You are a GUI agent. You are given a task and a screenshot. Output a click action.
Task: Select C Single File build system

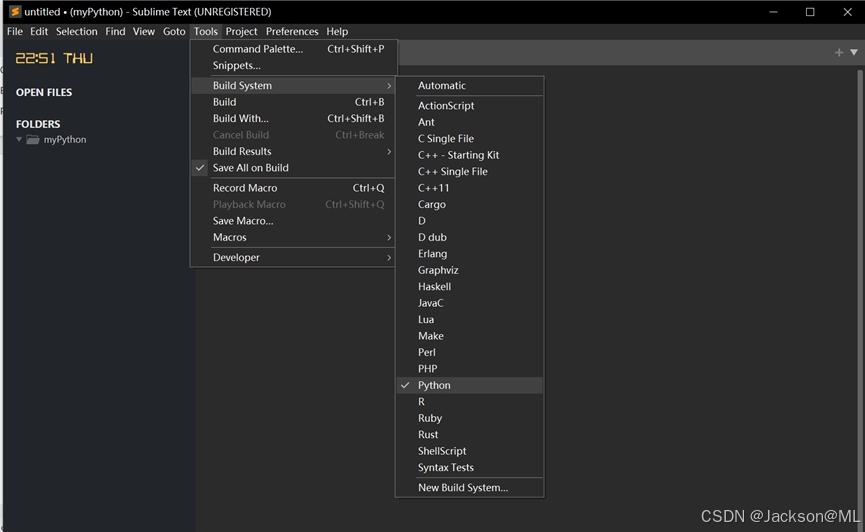(x=469, y=139)
